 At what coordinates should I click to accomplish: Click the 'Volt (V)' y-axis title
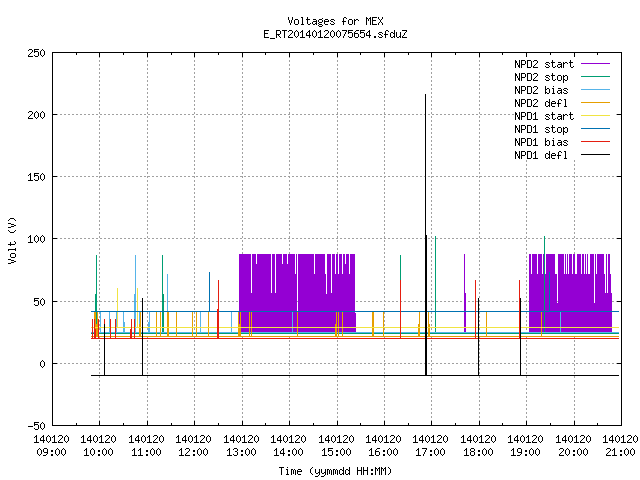coord(12,240)
